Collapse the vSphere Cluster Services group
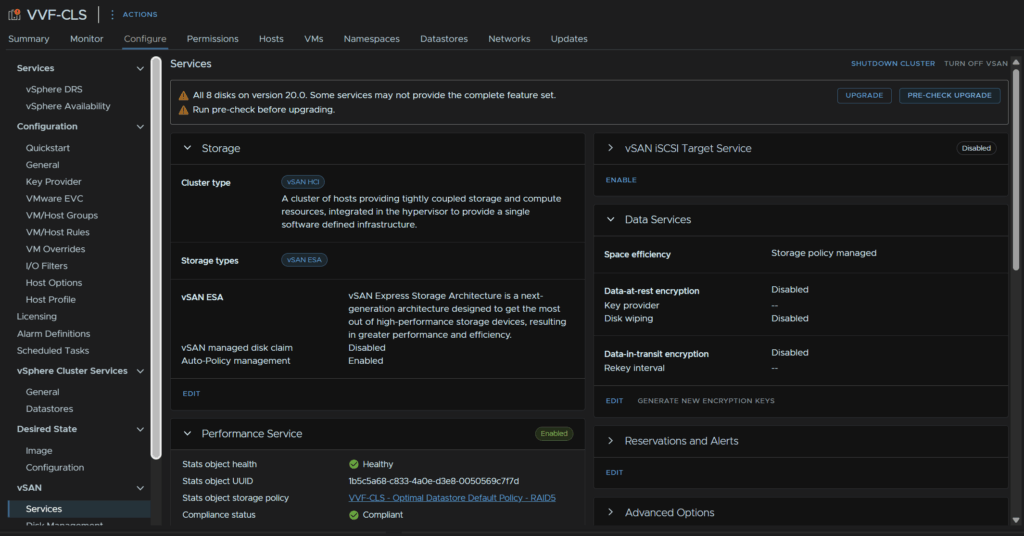 [140, 371]
